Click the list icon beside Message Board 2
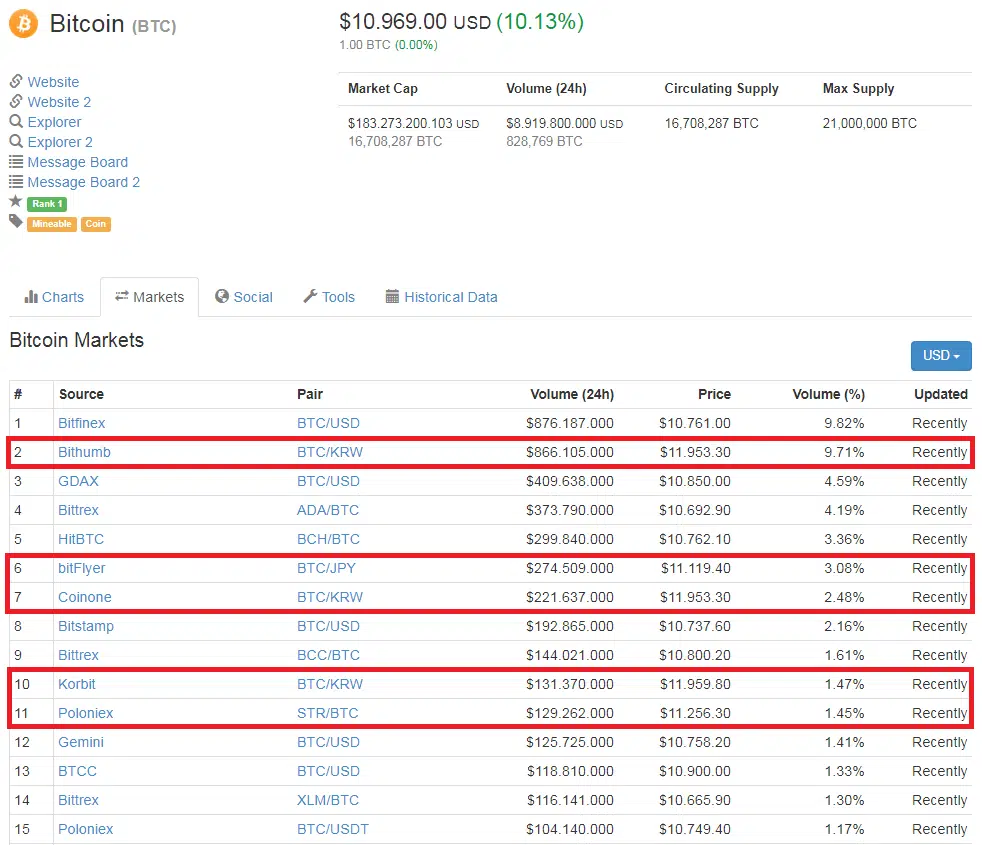 tap(16, 181)
